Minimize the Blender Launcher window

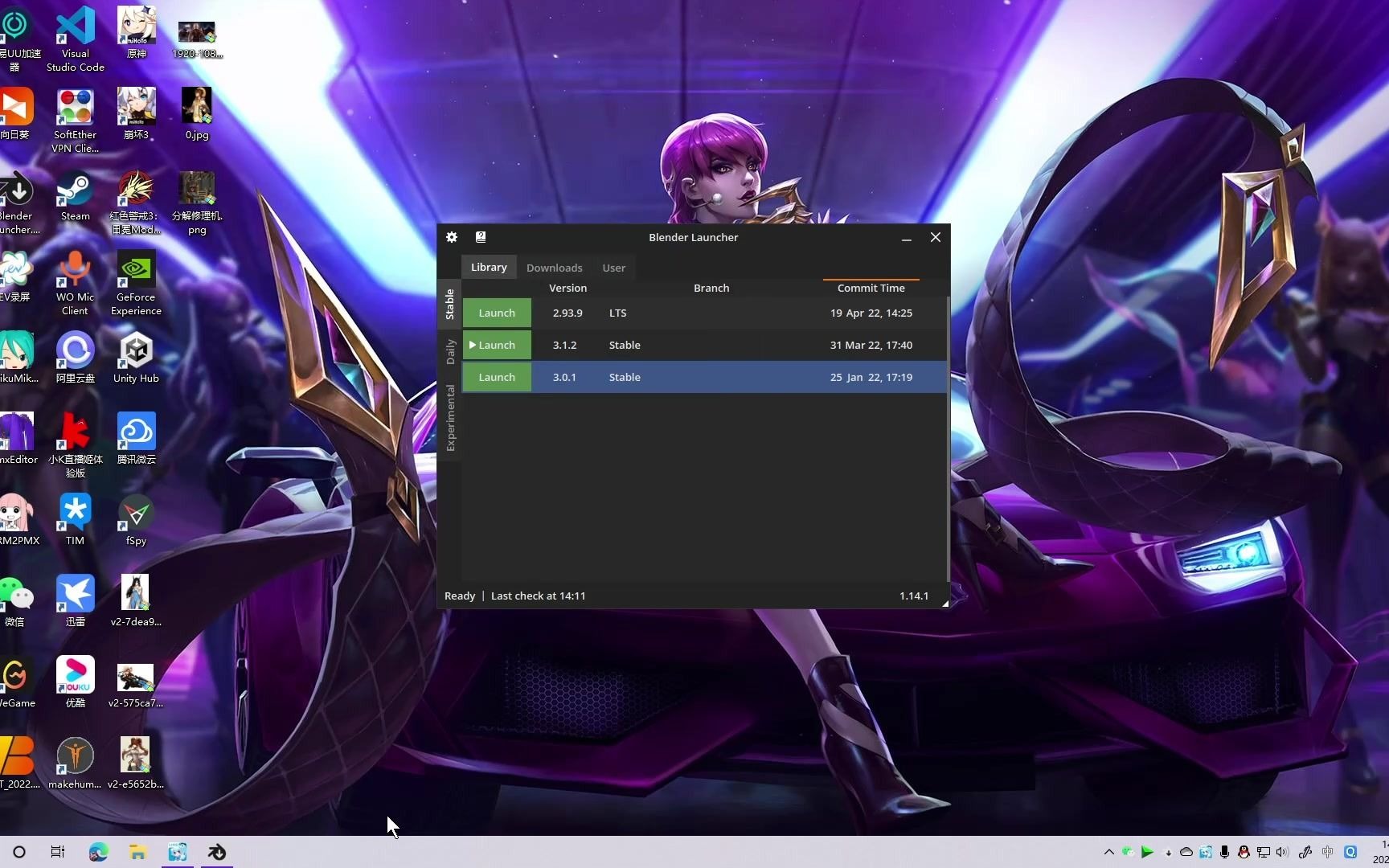(906, 237)
